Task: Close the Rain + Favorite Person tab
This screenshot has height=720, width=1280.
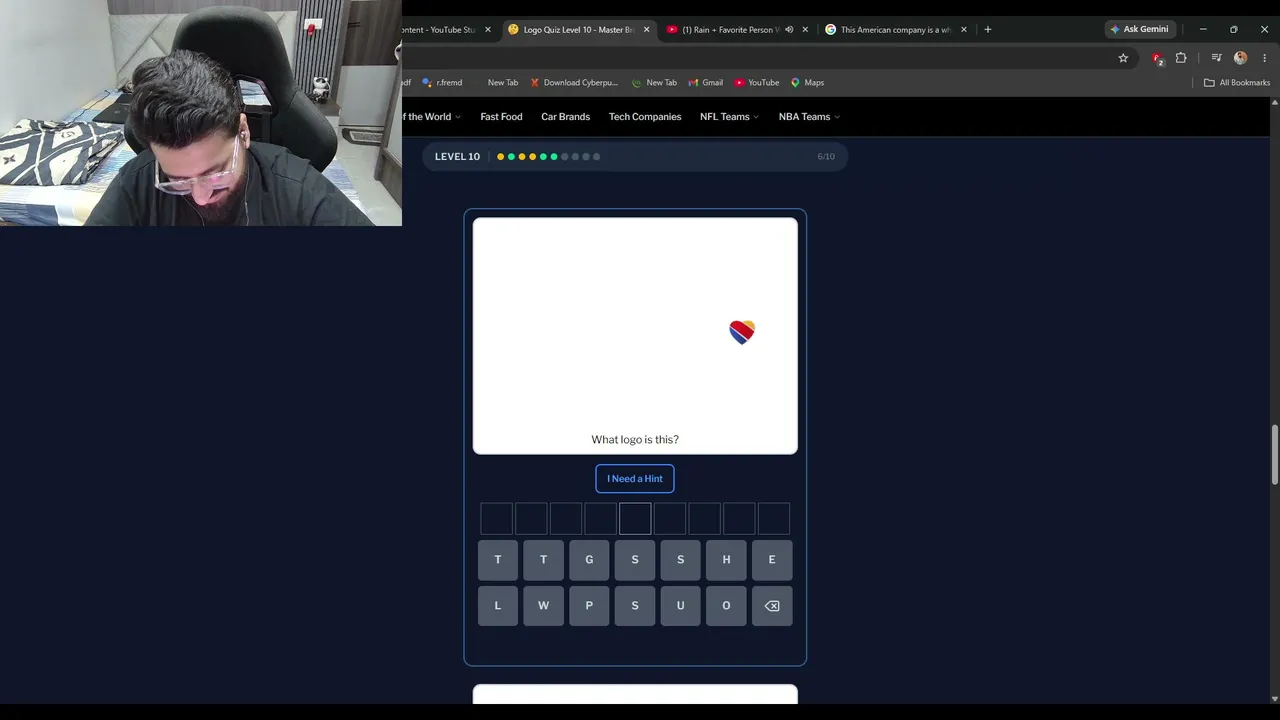Action: 805,30
